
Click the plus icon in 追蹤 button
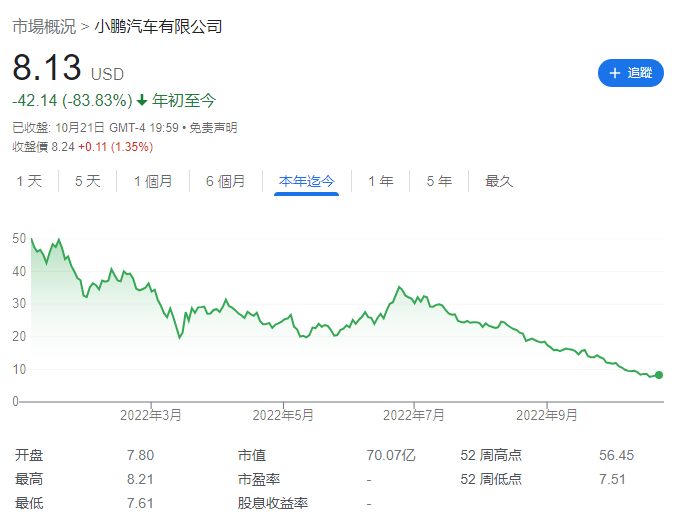(x=615, y=73)
